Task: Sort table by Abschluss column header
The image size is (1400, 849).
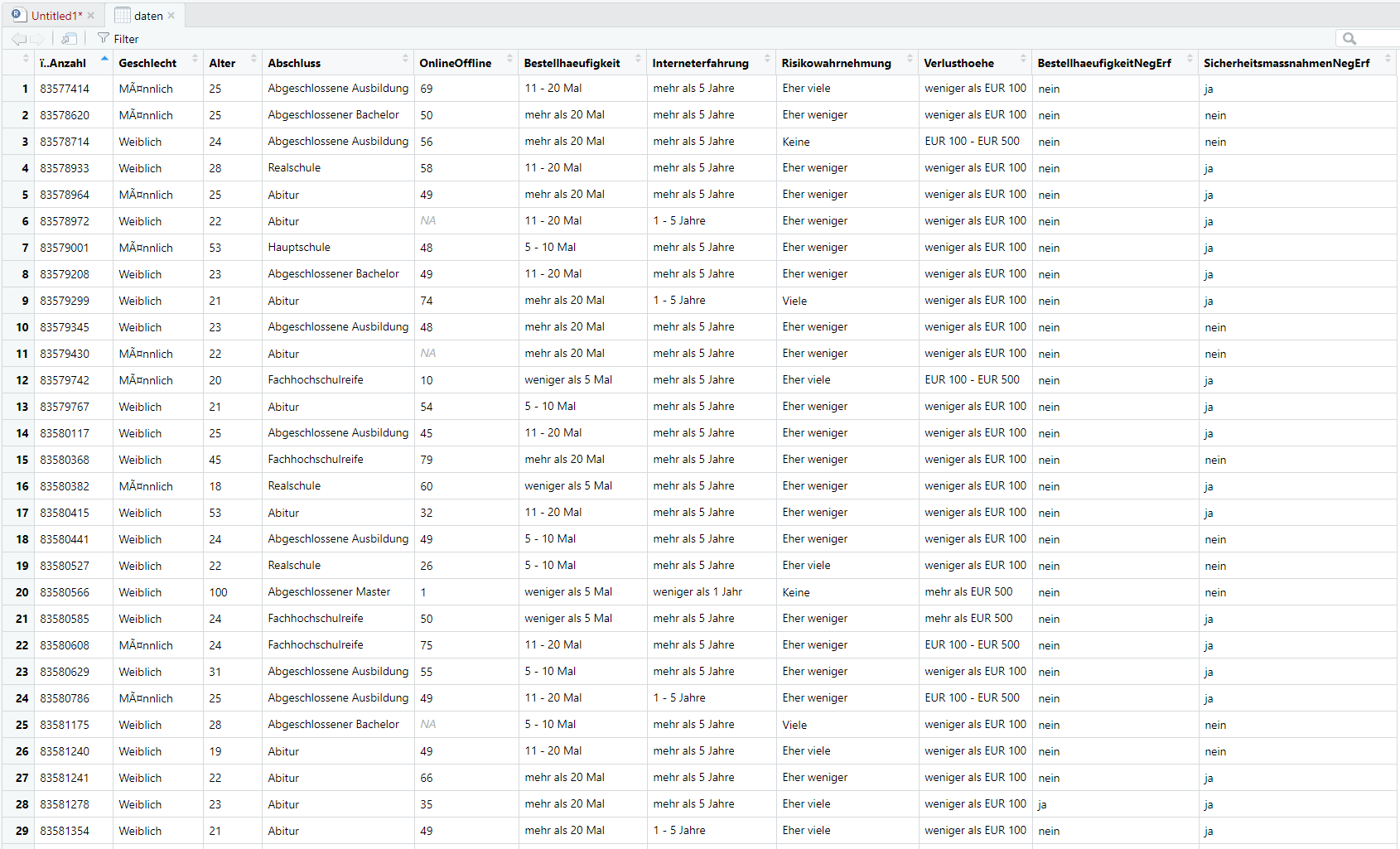Action: [294, 63]
